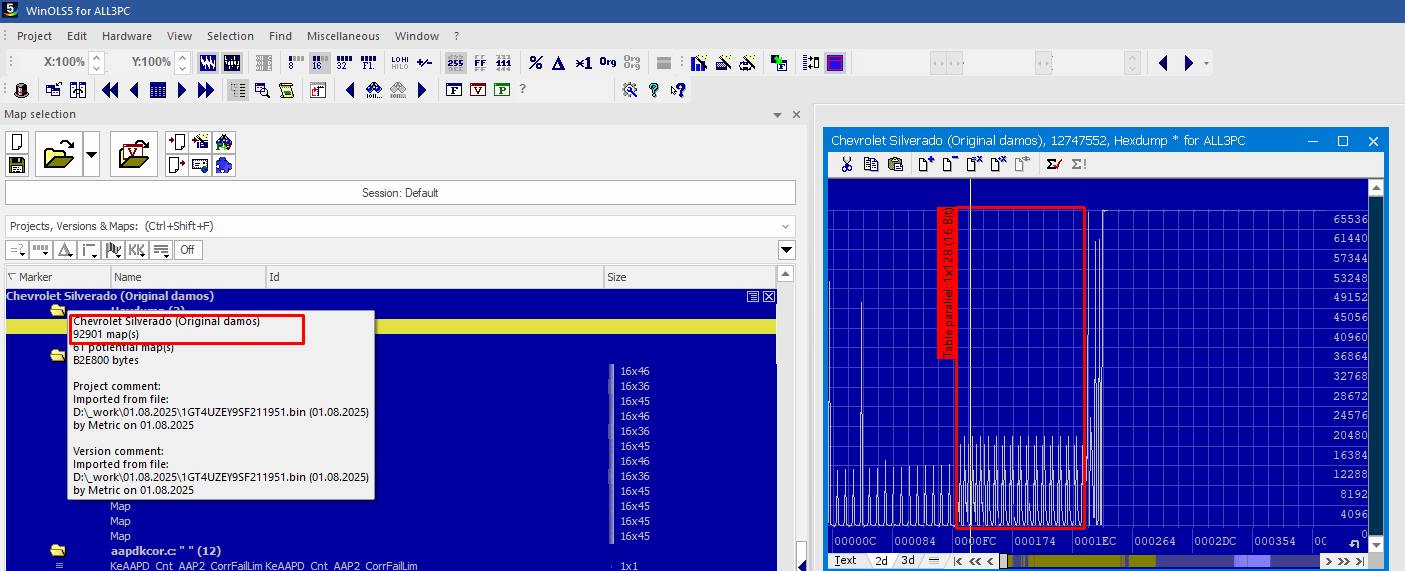Image resolution: width=1405 pixels, height=571 pixels.
Task: Open dropdown after navigation arrows in toolbar
Action: click(1207, 64)
